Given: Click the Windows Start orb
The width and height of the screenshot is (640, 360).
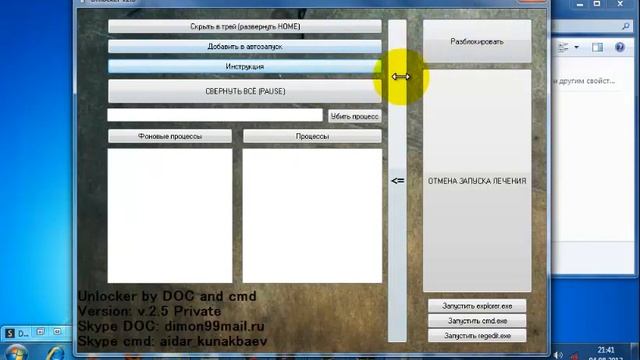Looking at the screenshot, I should click(16, 353).
